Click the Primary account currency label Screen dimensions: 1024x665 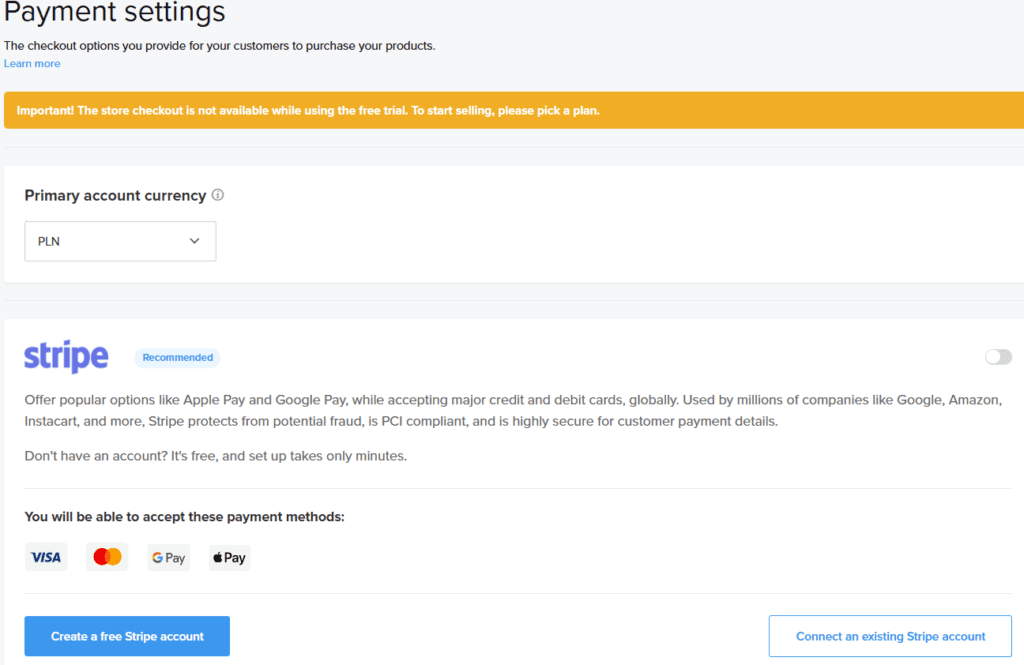click(115, 195)
